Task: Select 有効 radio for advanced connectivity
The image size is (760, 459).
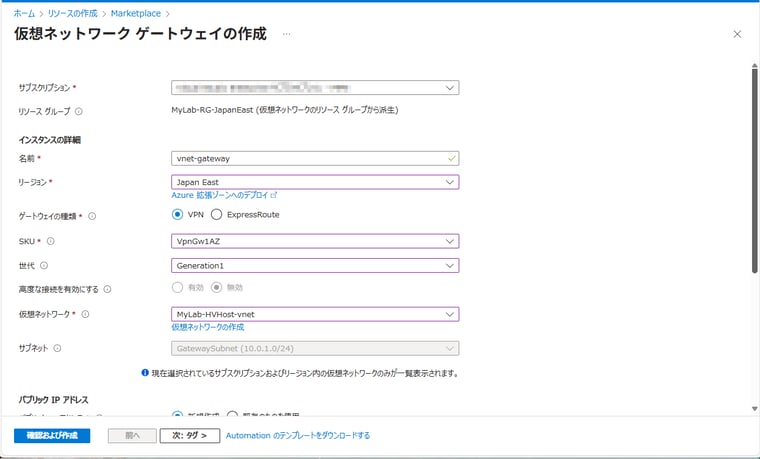Action: [x=177, y=287]
